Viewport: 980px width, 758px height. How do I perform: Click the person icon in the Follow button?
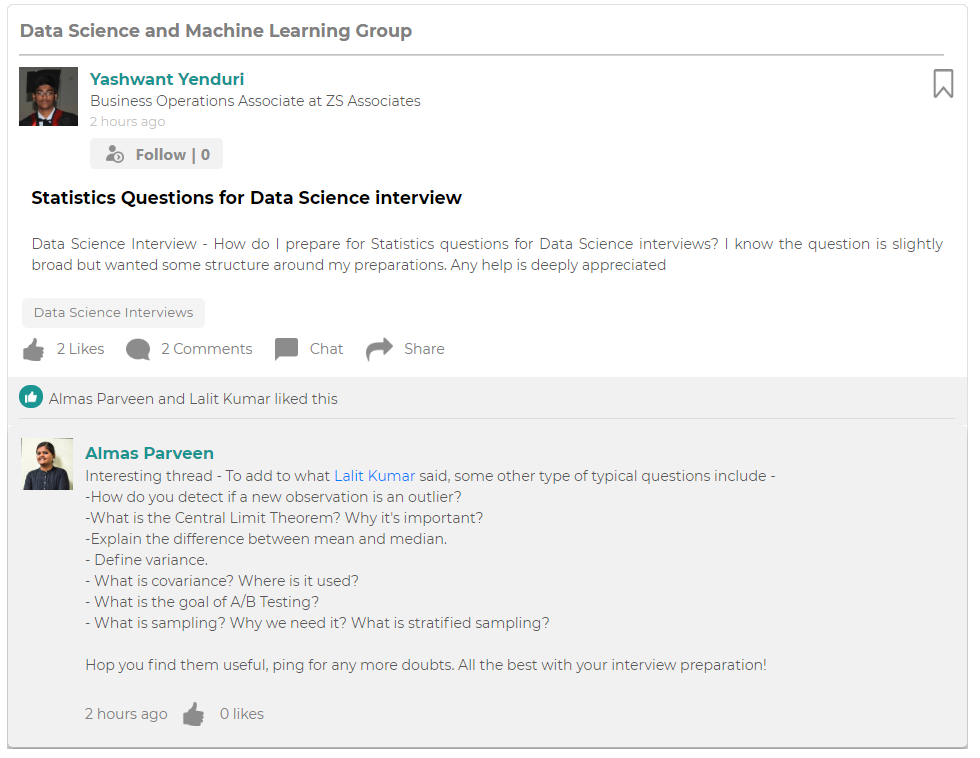point(115,155)
